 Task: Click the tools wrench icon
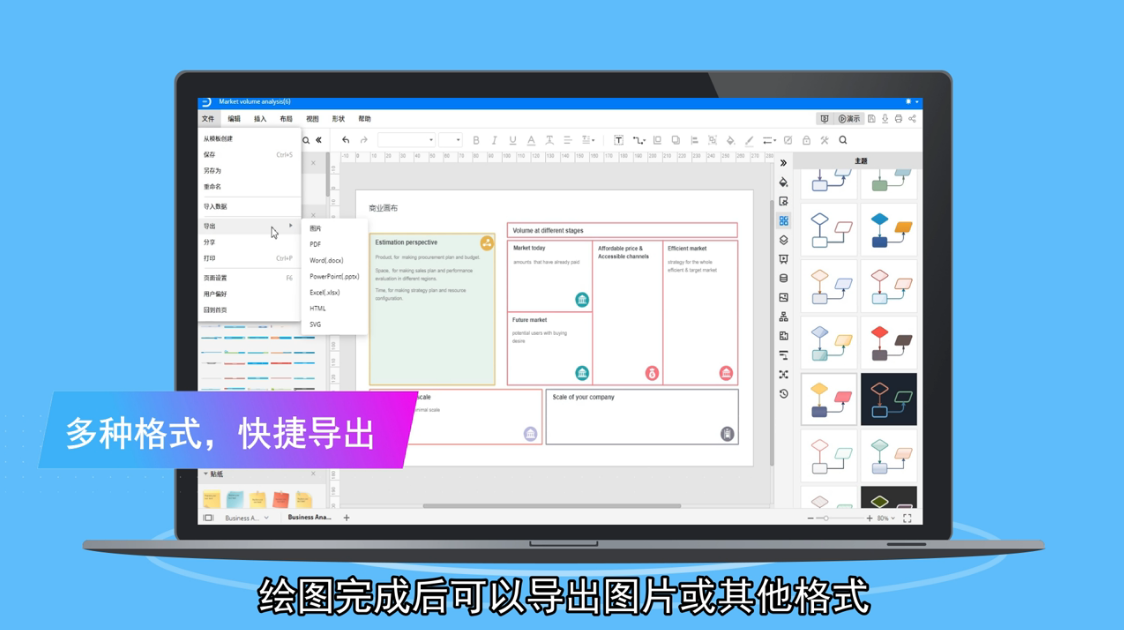click(x=824, y=140)
